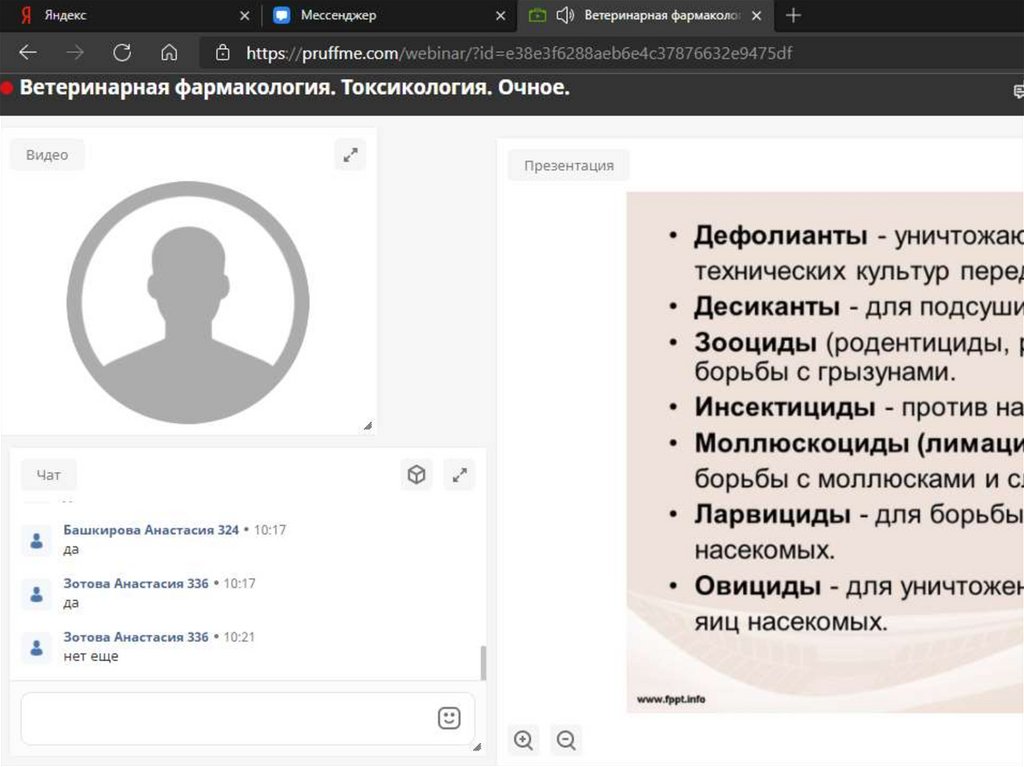
Task: Reload the webinar page
Action: (x=122, y=53)
